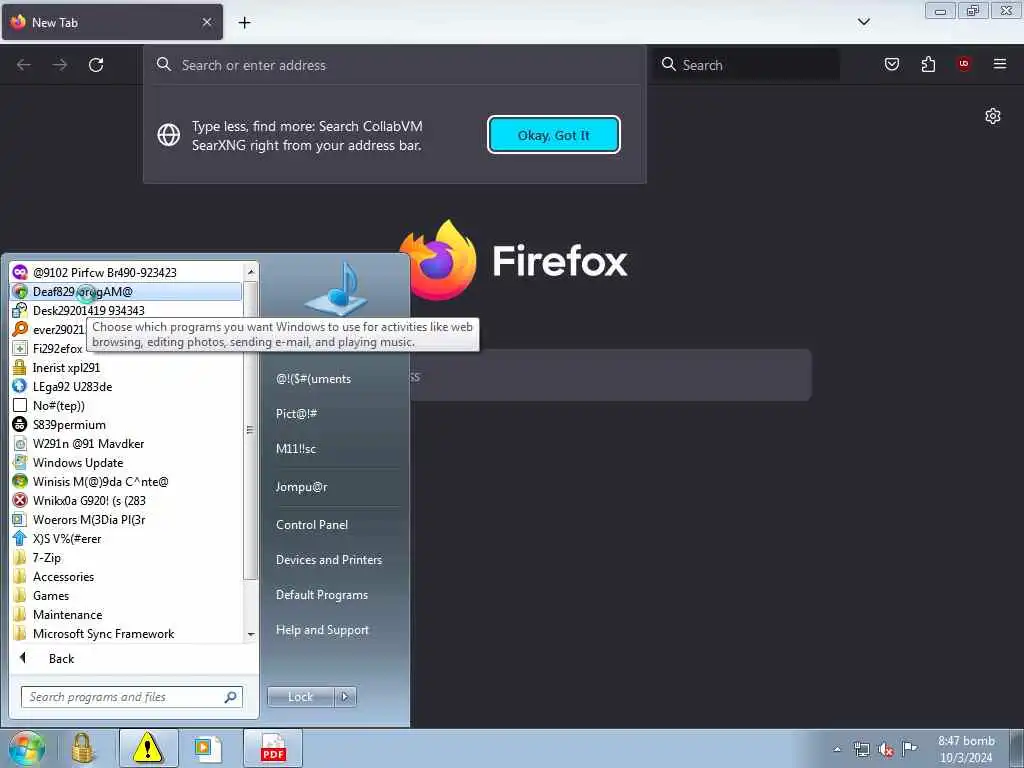Screen dimensions: 1024x768
Task: Open M11!!sc link in Start menu
Action: (x=296, y=449)
